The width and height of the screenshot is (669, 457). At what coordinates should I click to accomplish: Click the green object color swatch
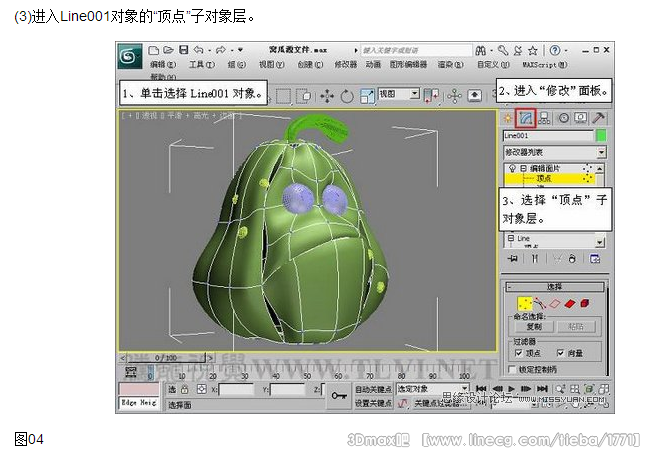(x=601, y=136)
